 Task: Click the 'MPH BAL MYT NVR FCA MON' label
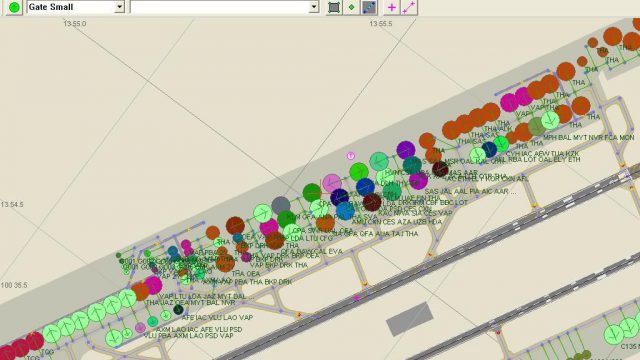[589, 138]
